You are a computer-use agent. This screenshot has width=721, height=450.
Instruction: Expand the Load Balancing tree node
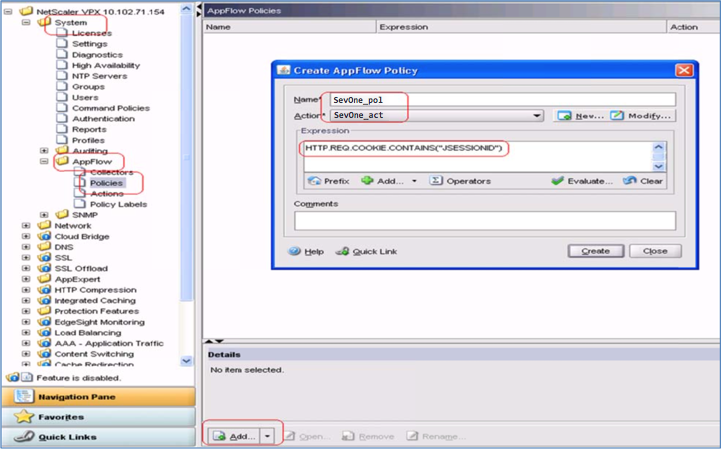point(26,332)
